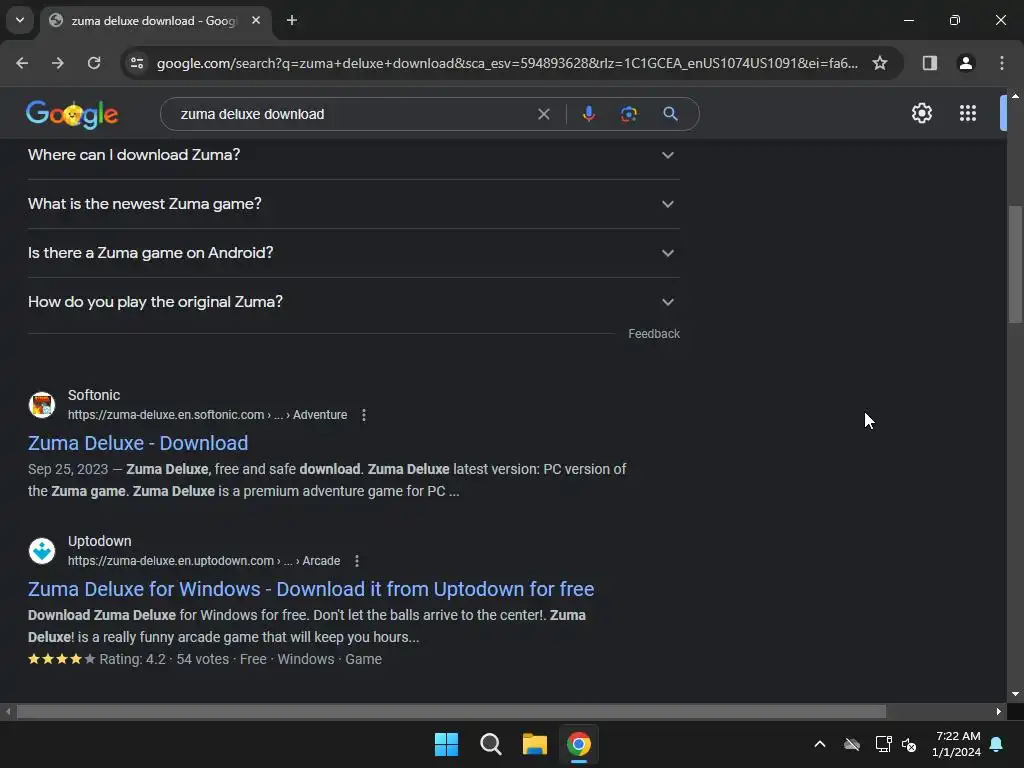The width and height of the screenshot is (1024, 768).
Task: Click the vertical scrollbar thumb
Action: click(1015, 264)
